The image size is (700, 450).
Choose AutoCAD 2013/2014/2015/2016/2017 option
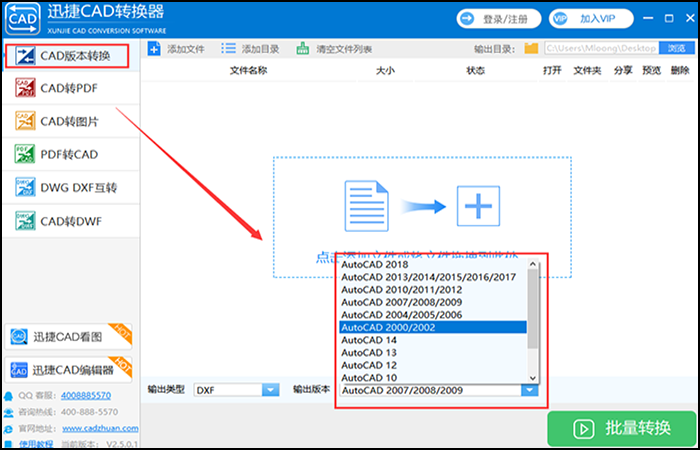433,277
